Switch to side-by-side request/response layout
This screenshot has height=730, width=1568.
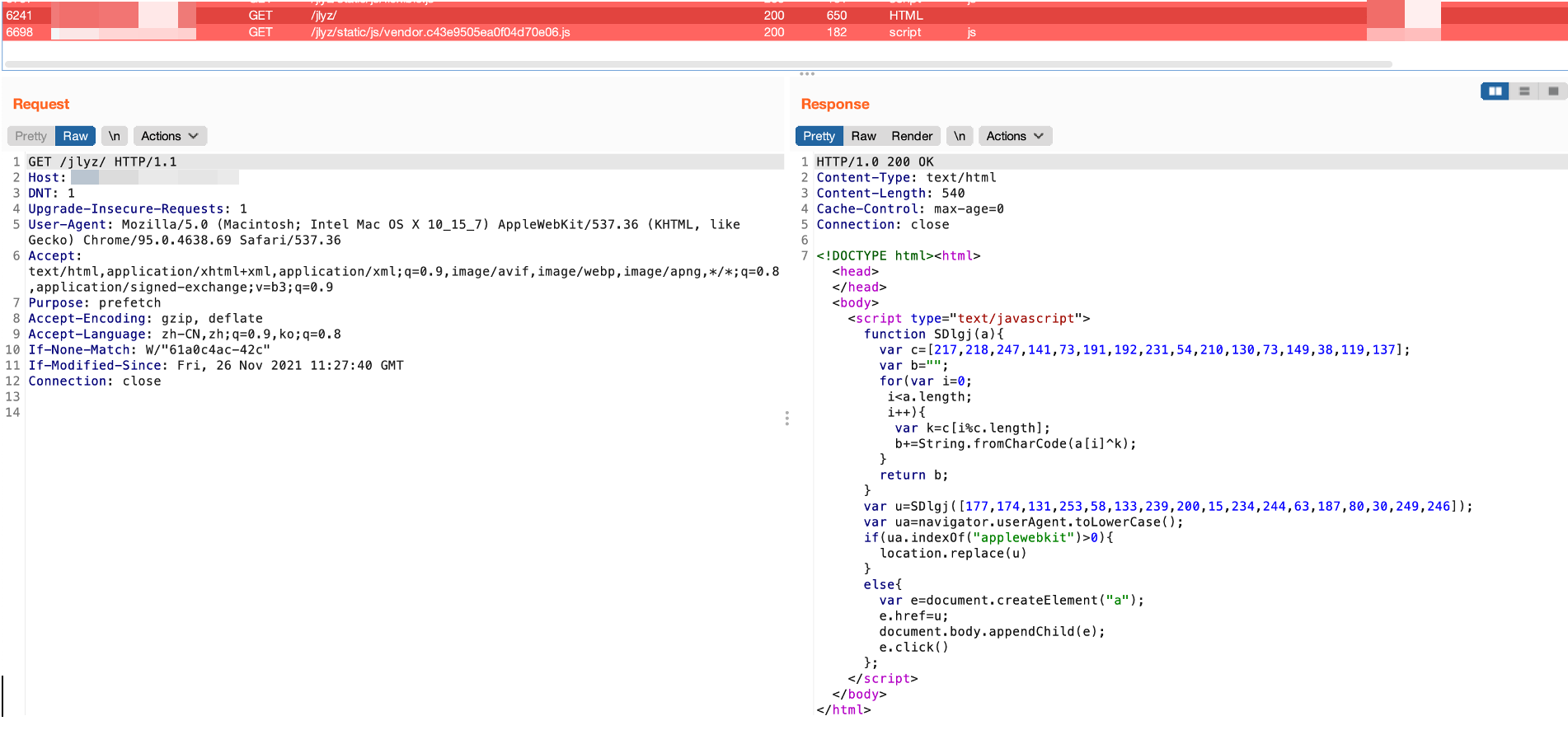pyautogui.click(x=1495, y=91)
